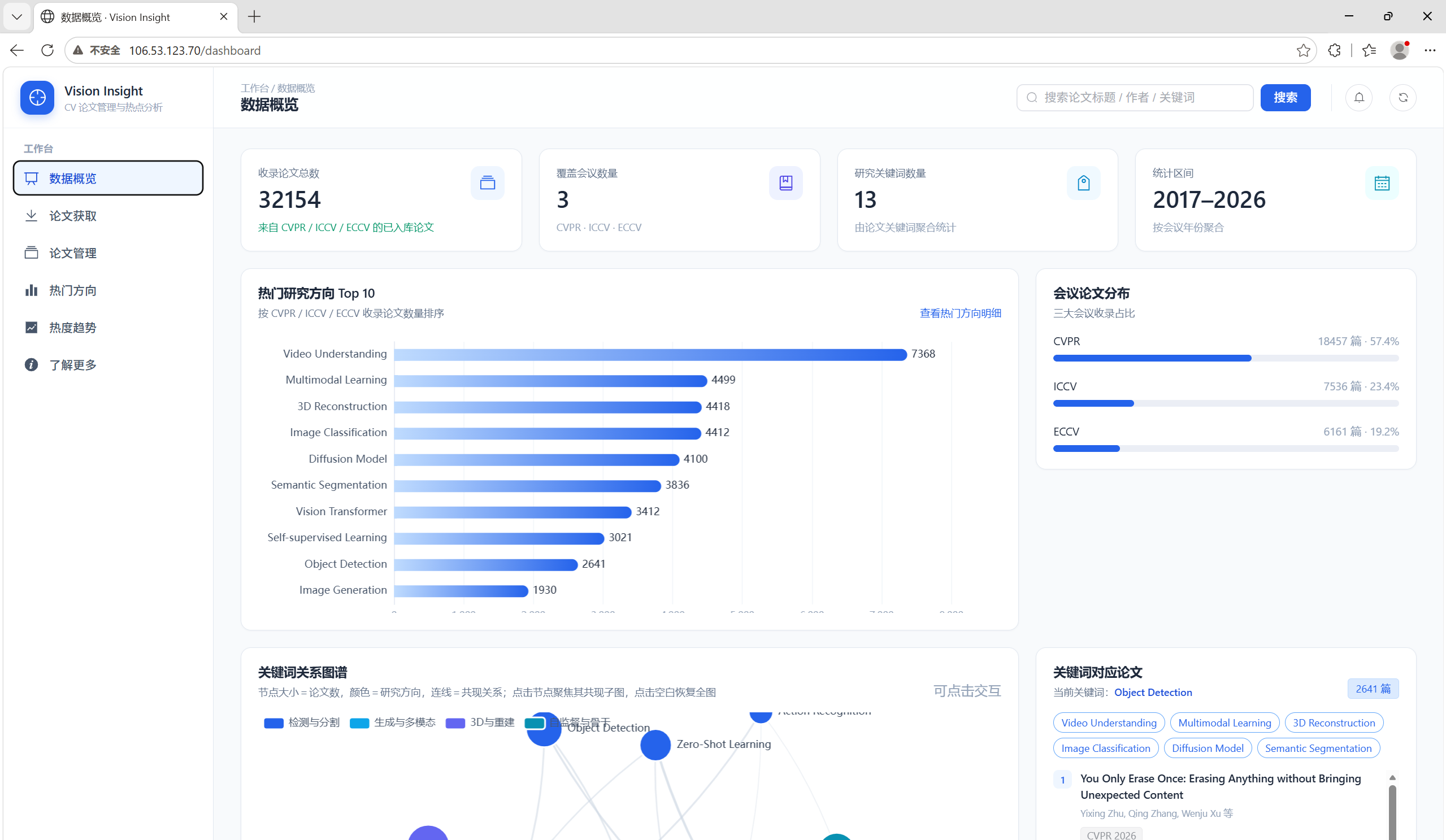Open browser settings three-dots menu
This screenshot has width=1446, height=840.
(x=1430, y=50)
